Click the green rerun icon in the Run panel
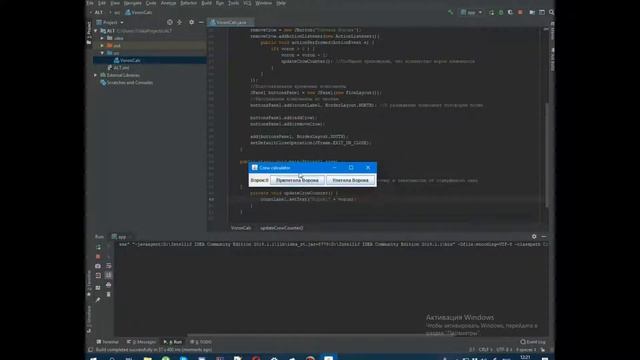Image resolution: width=640 pixels, height=360 pixels. point(98,247)
